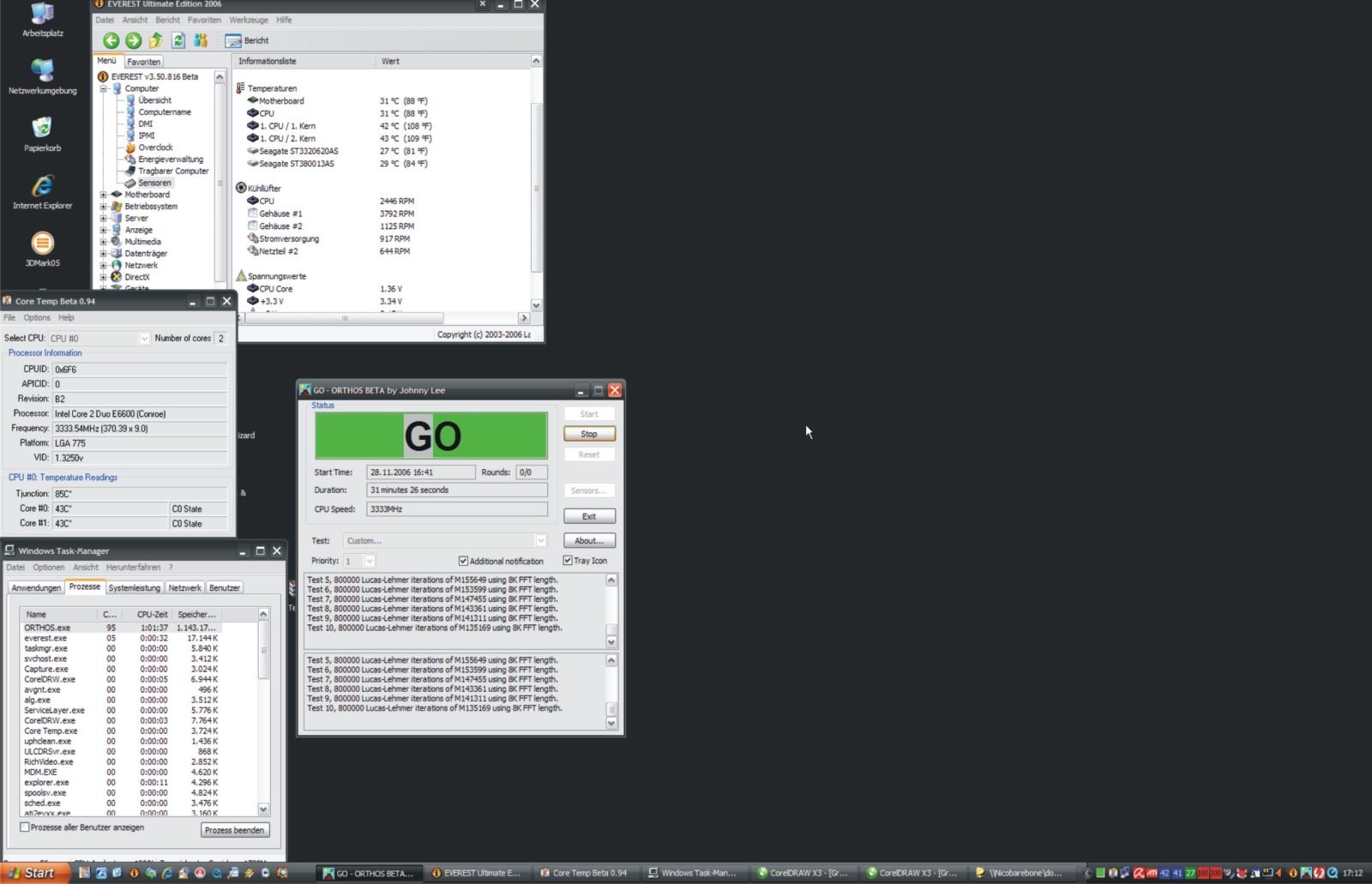
Task: Open Select CPU dropdown in Core Temp
Action: coord(144,339)
